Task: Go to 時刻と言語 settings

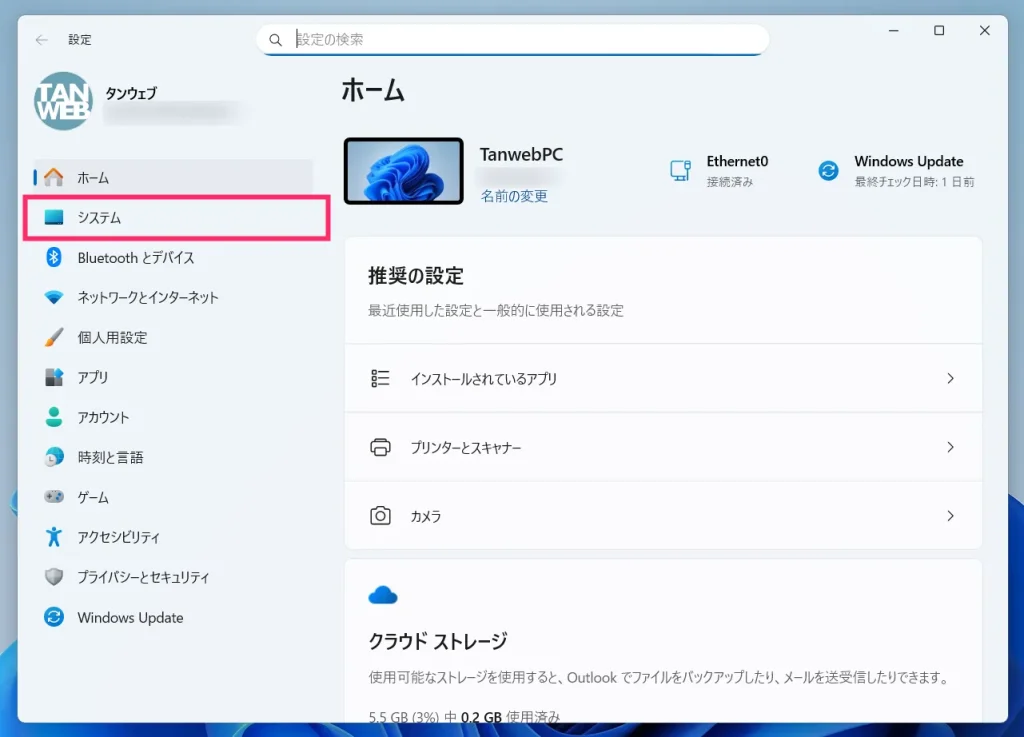Action: pos(173,457)
